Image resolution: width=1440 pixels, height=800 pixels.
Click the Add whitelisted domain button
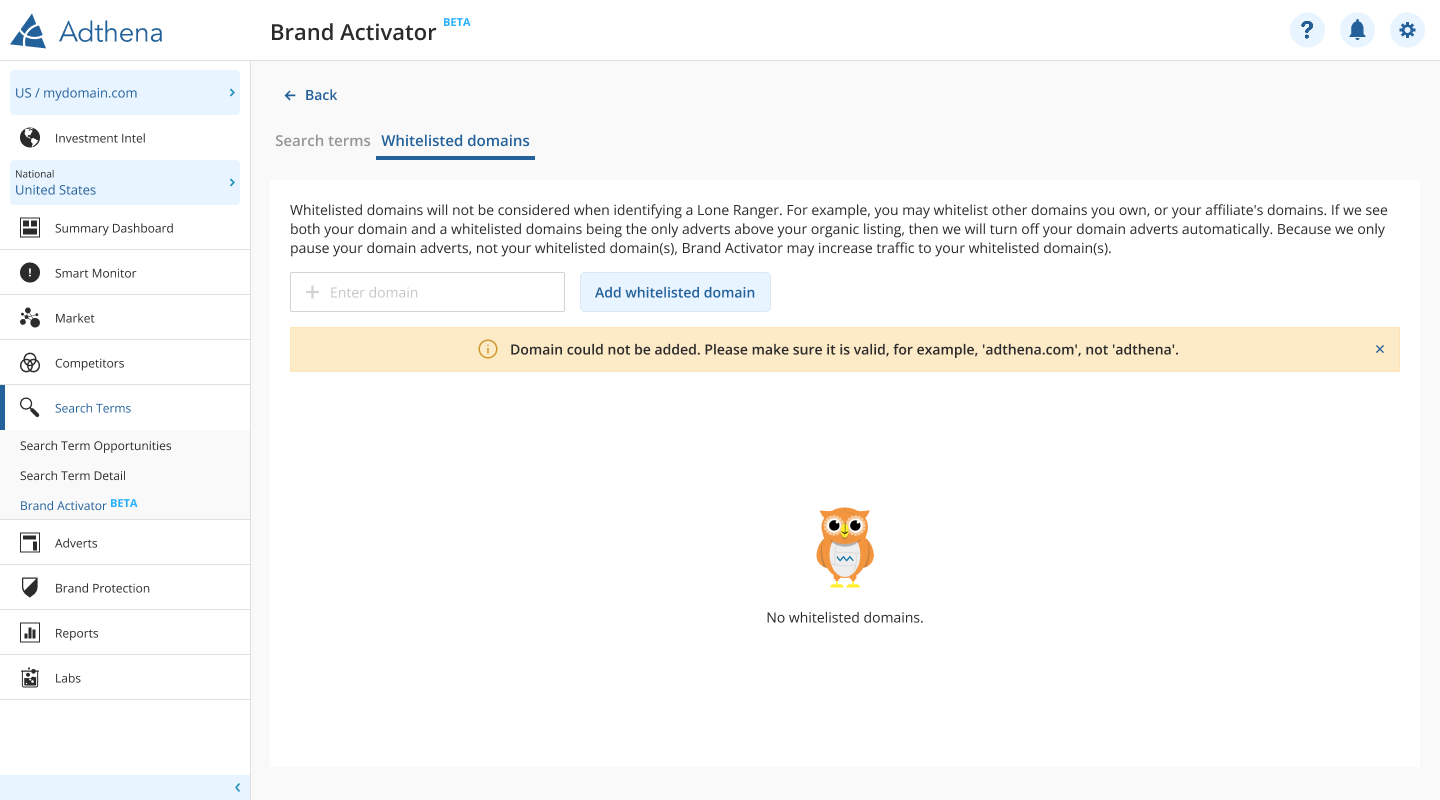click(675, 292)
